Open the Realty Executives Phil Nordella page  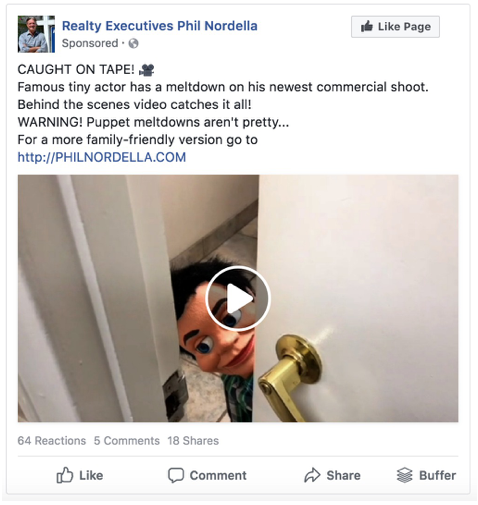point(160,26)
